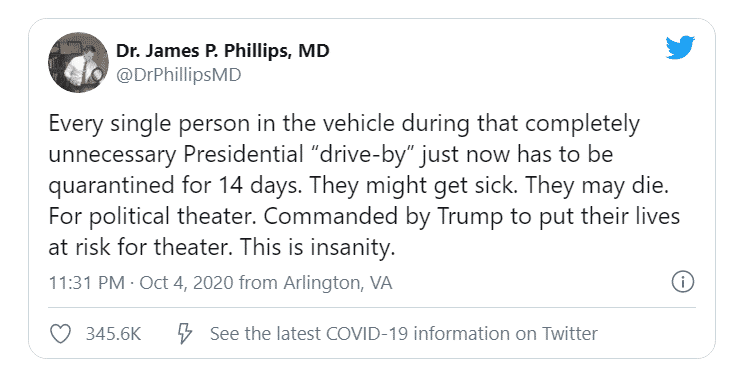Open See the latest COVID-19 information link

click(x=404, y=333)
